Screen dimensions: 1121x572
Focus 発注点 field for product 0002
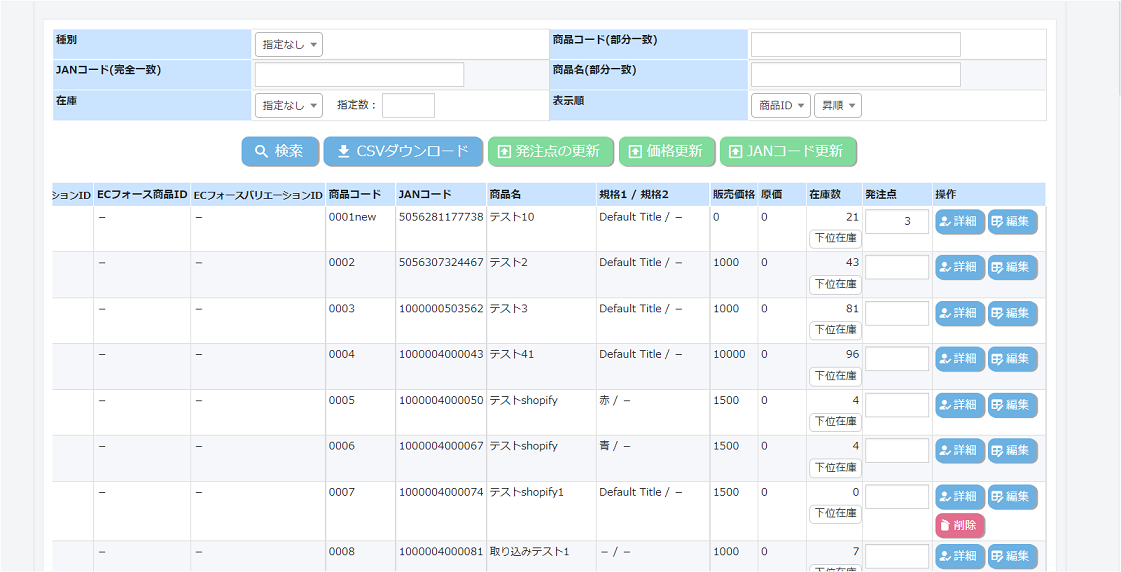point(897,267)
